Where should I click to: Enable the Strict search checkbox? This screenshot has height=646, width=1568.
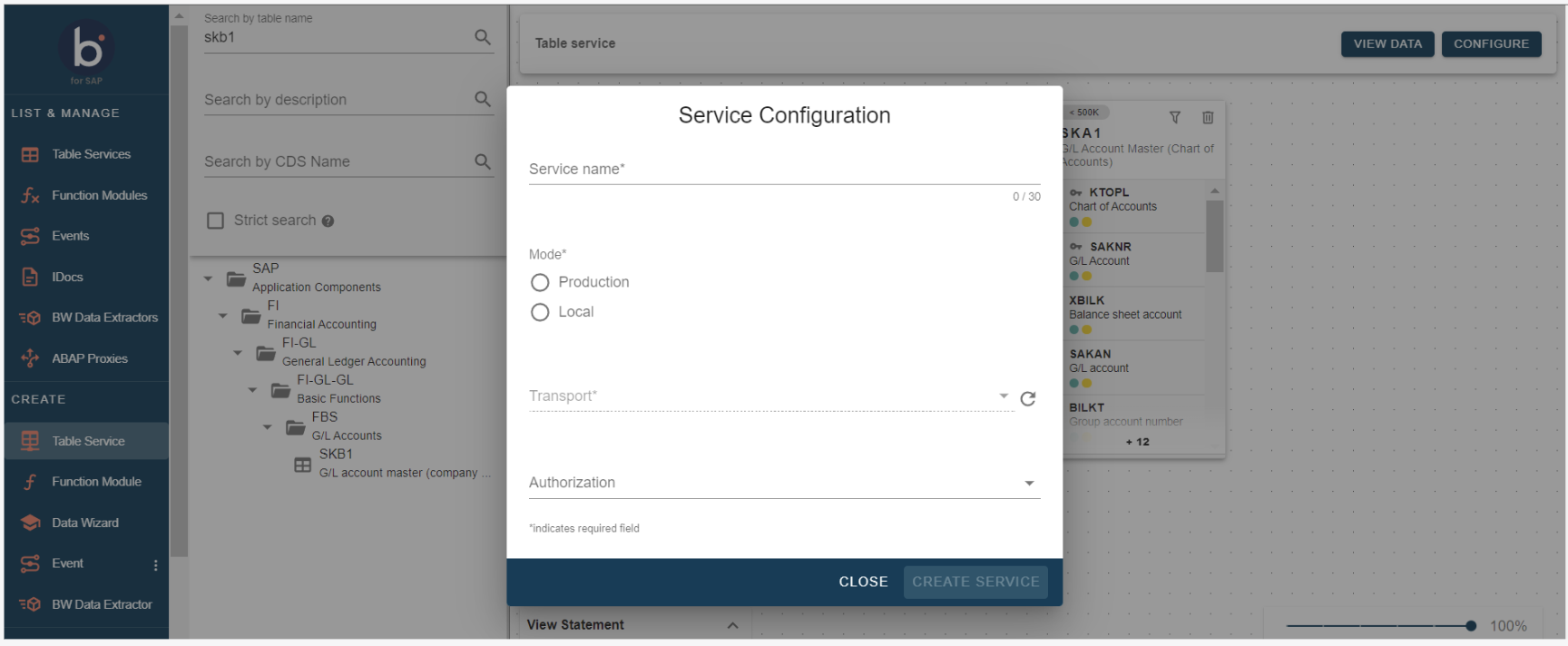(216, 220)
